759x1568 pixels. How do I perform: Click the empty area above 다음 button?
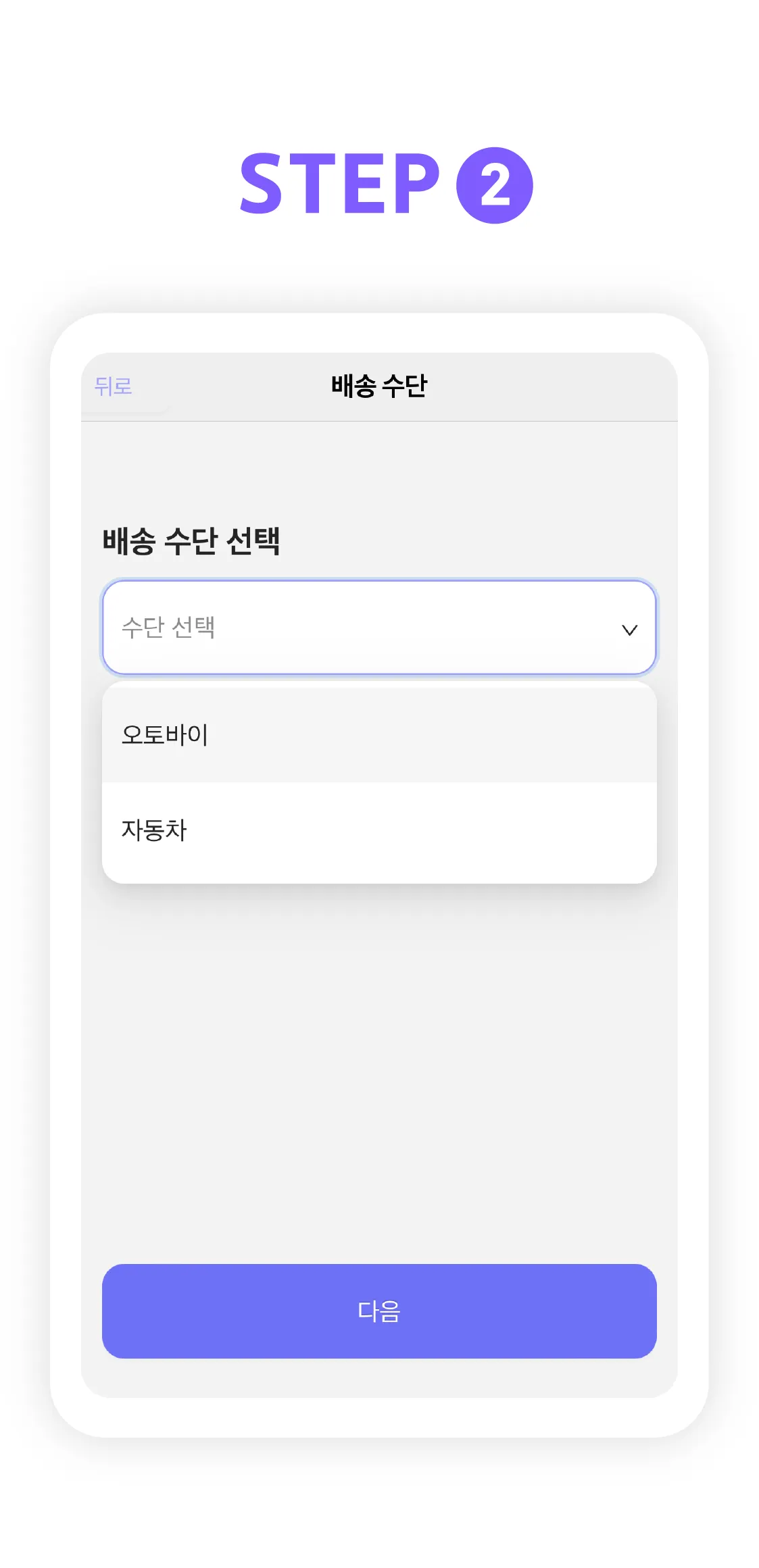378,1081
